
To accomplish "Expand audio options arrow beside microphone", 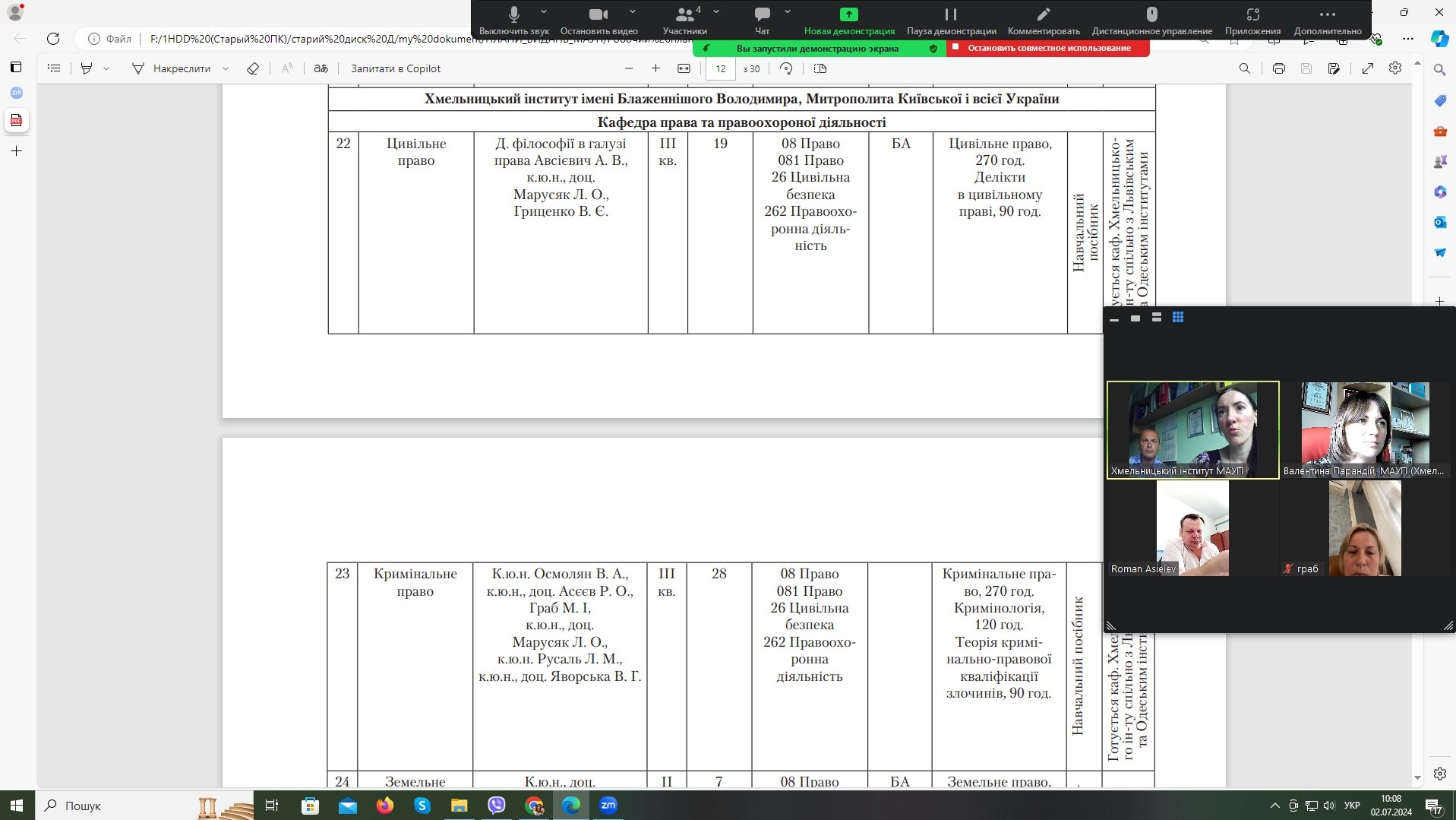I will [544, 12].
